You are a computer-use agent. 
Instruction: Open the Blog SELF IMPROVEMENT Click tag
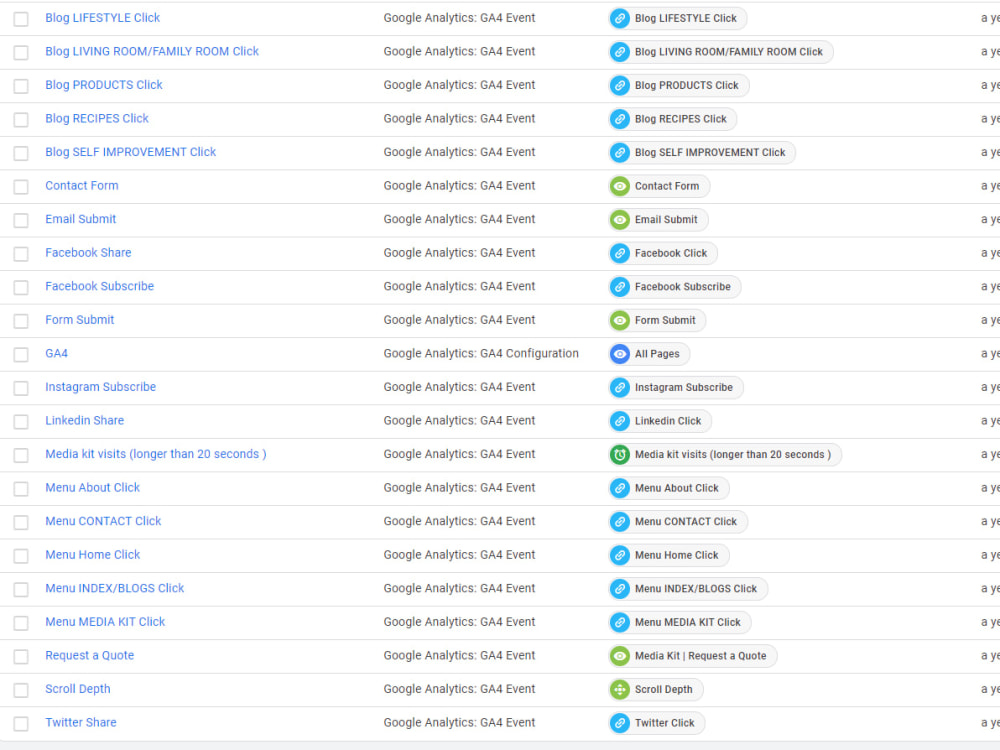[131, 152]
